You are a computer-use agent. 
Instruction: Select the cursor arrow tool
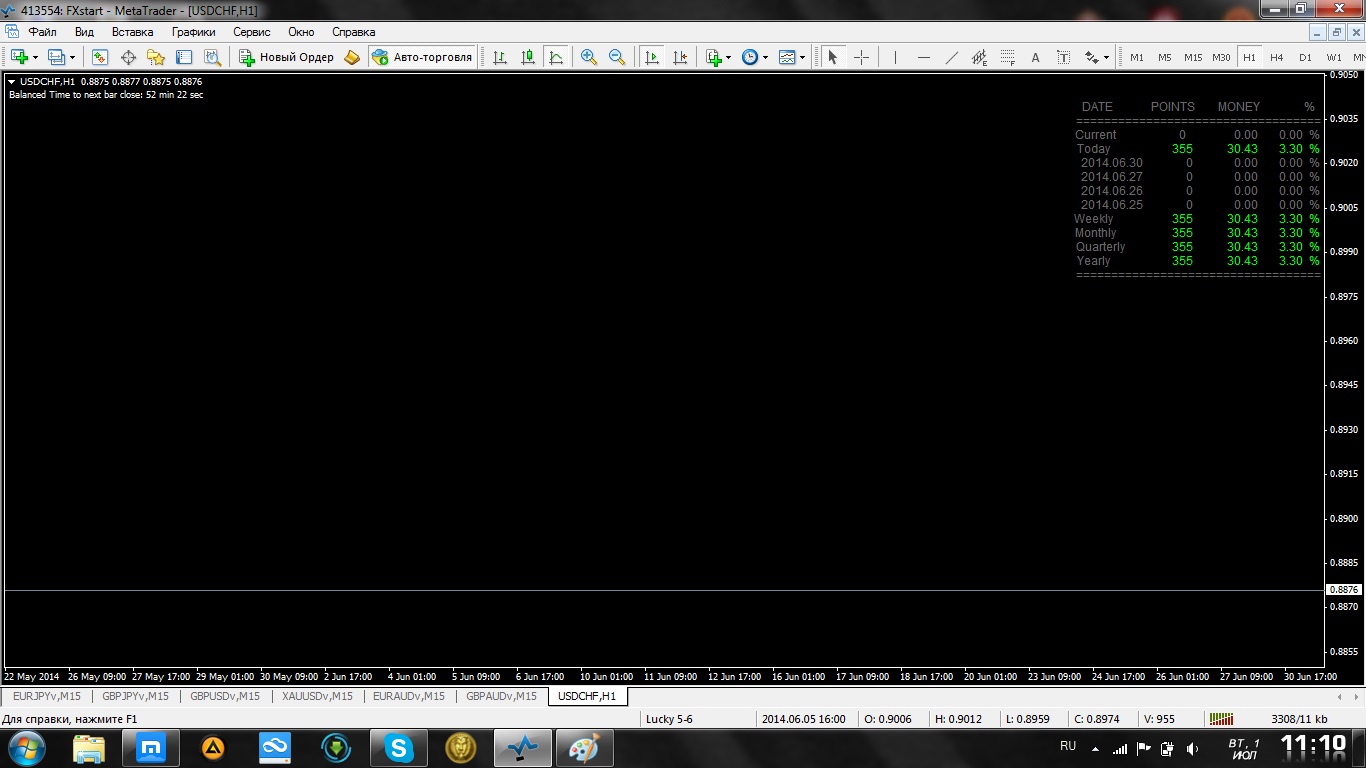point(832,57)
